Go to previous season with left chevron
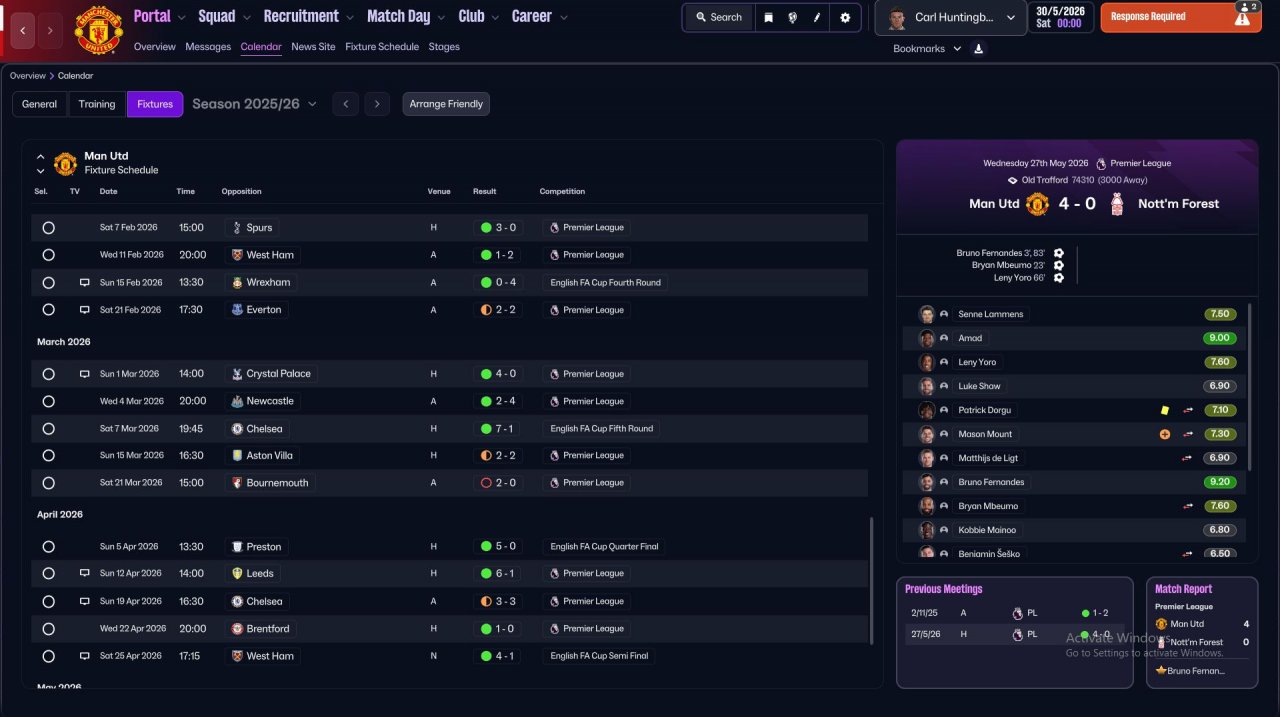 [345, 104]
